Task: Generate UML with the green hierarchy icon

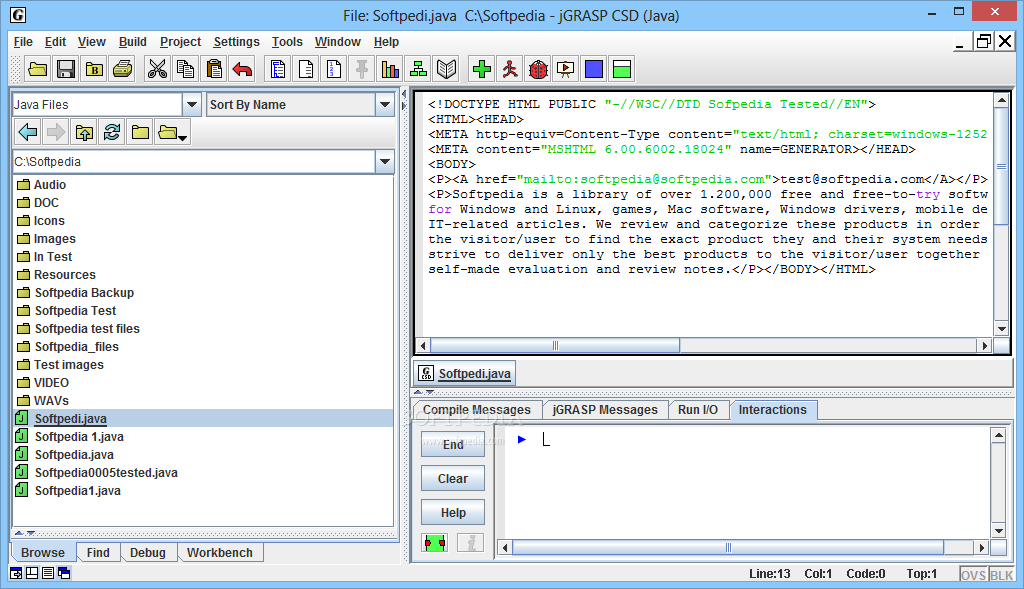Action: coord(418,69)
